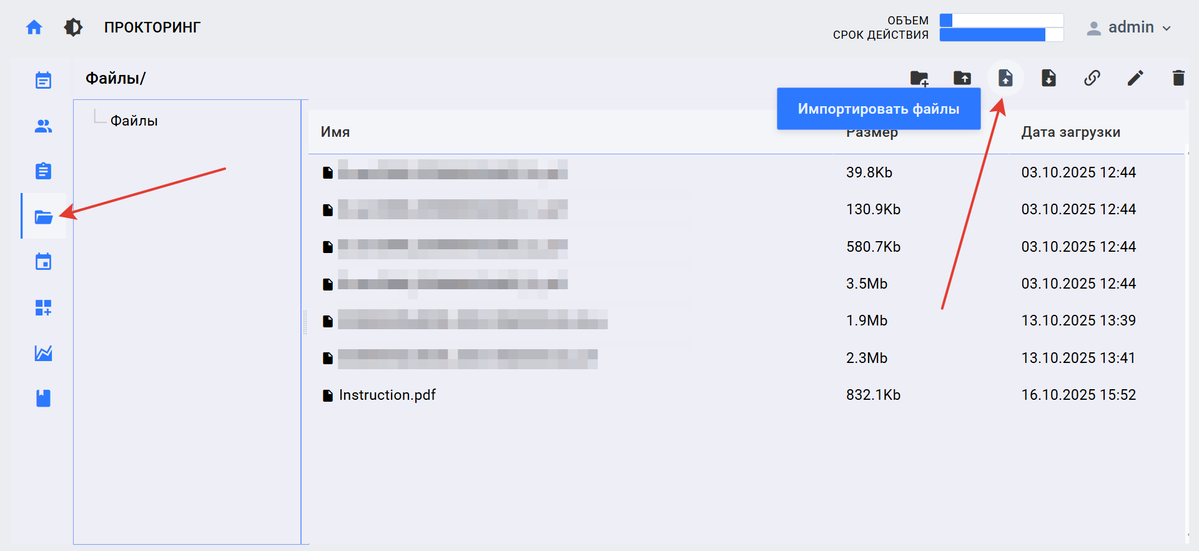
Task: Open the statistics chart sidebar icon
Action: pyautogui.click(x=43, y=353)
